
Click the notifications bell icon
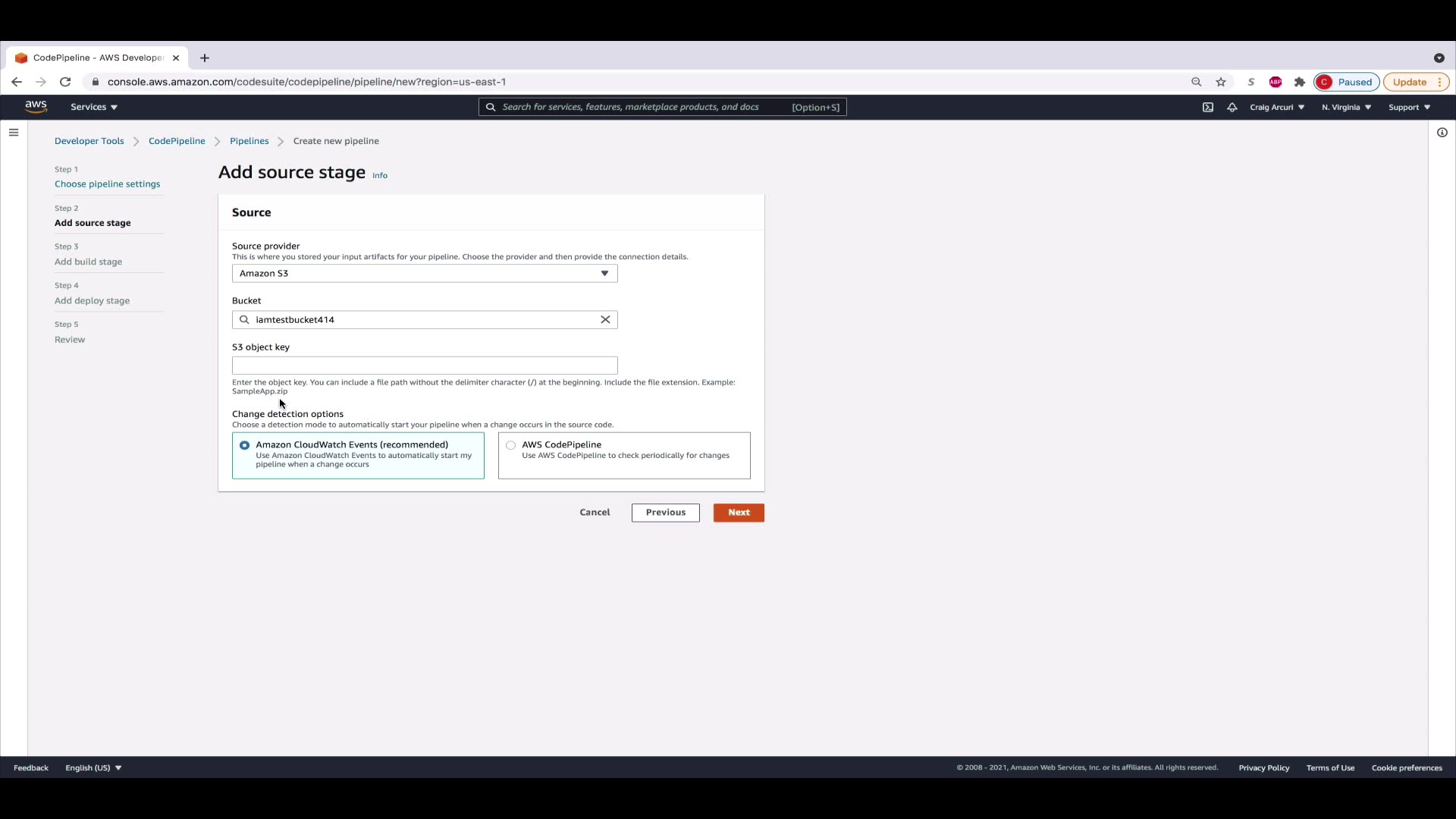(x=1232, y=107)
